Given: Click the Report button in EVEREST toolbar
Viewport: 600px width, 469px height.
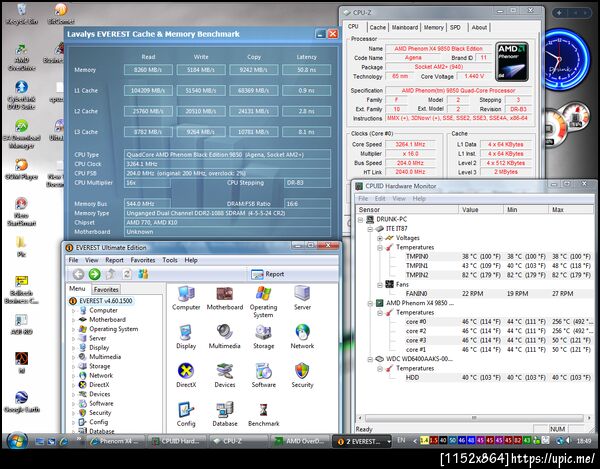Looking at the screenshot, I should tap(267, 274).
